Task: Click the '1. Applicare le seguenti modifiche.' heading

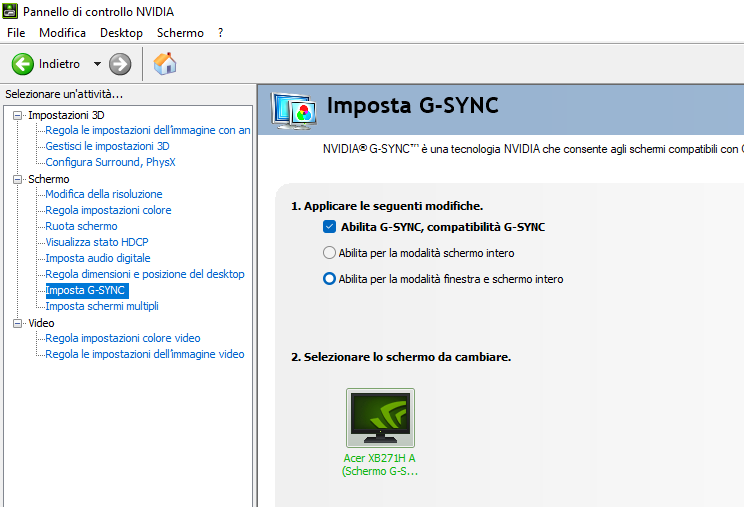Action: pyautogui.click(x=387, y=206)
